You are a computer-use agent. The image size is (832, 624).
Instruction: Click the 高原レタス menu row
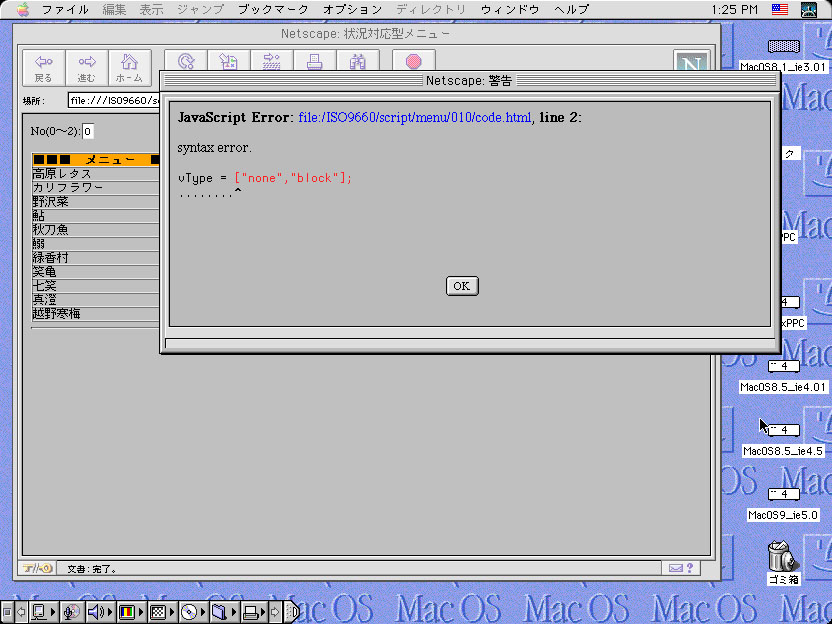(x=96, y=174)
